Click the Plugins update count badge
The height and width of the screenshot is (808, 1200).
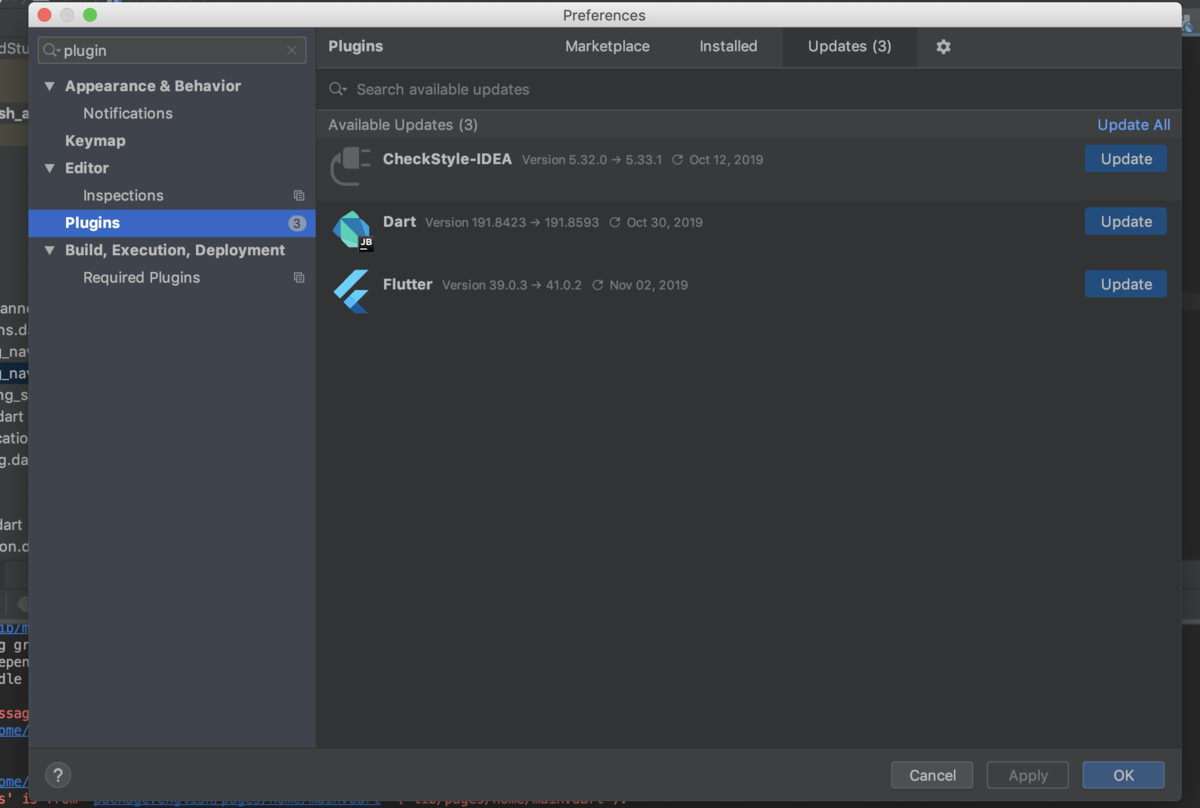[x=297, y=223]
